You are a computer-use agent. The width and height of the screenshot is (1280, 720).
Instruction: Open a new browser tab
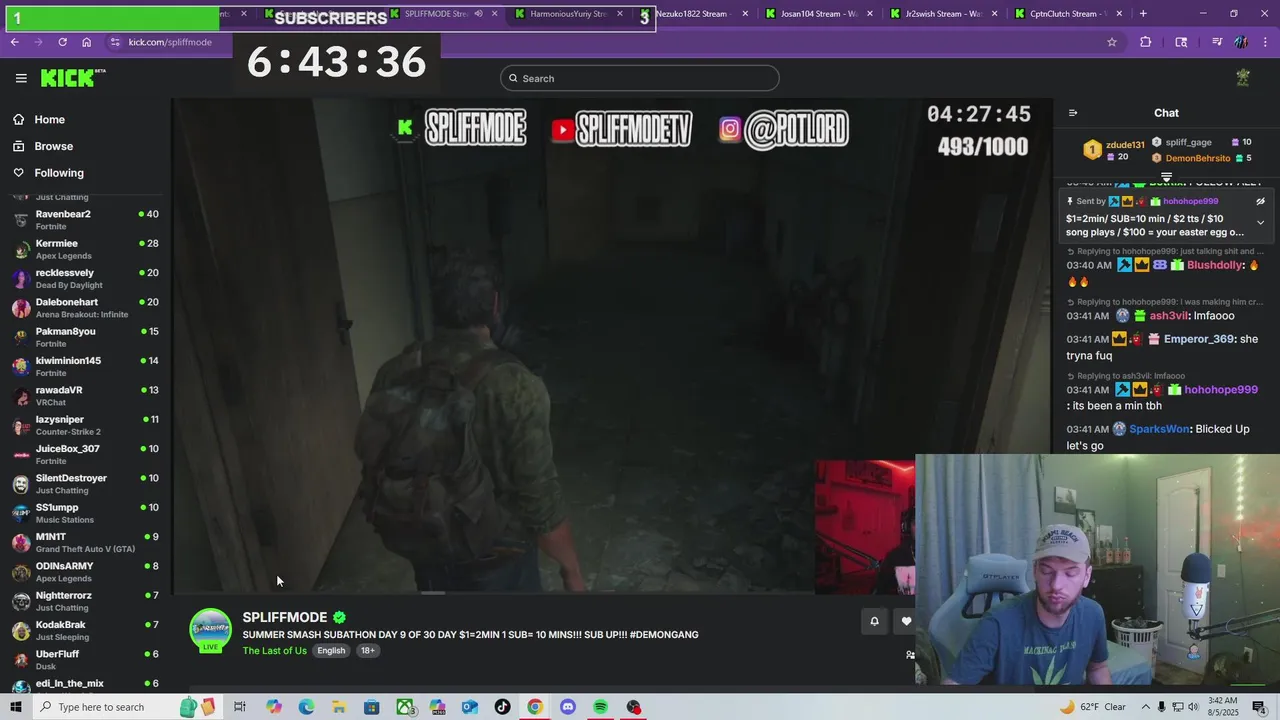(1143, 14)
